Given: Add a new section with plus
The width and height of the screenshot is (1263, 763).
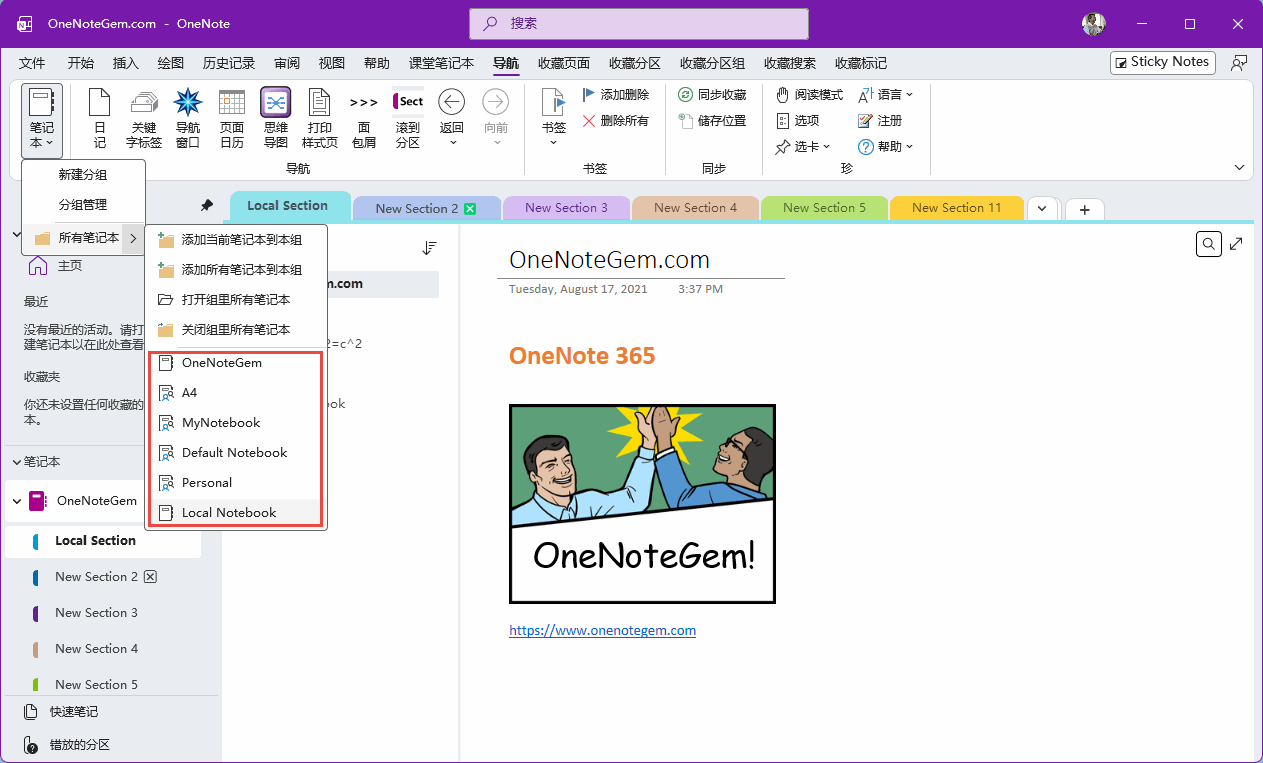Looking at the screenshot, I should click(x=1084, y=209).
